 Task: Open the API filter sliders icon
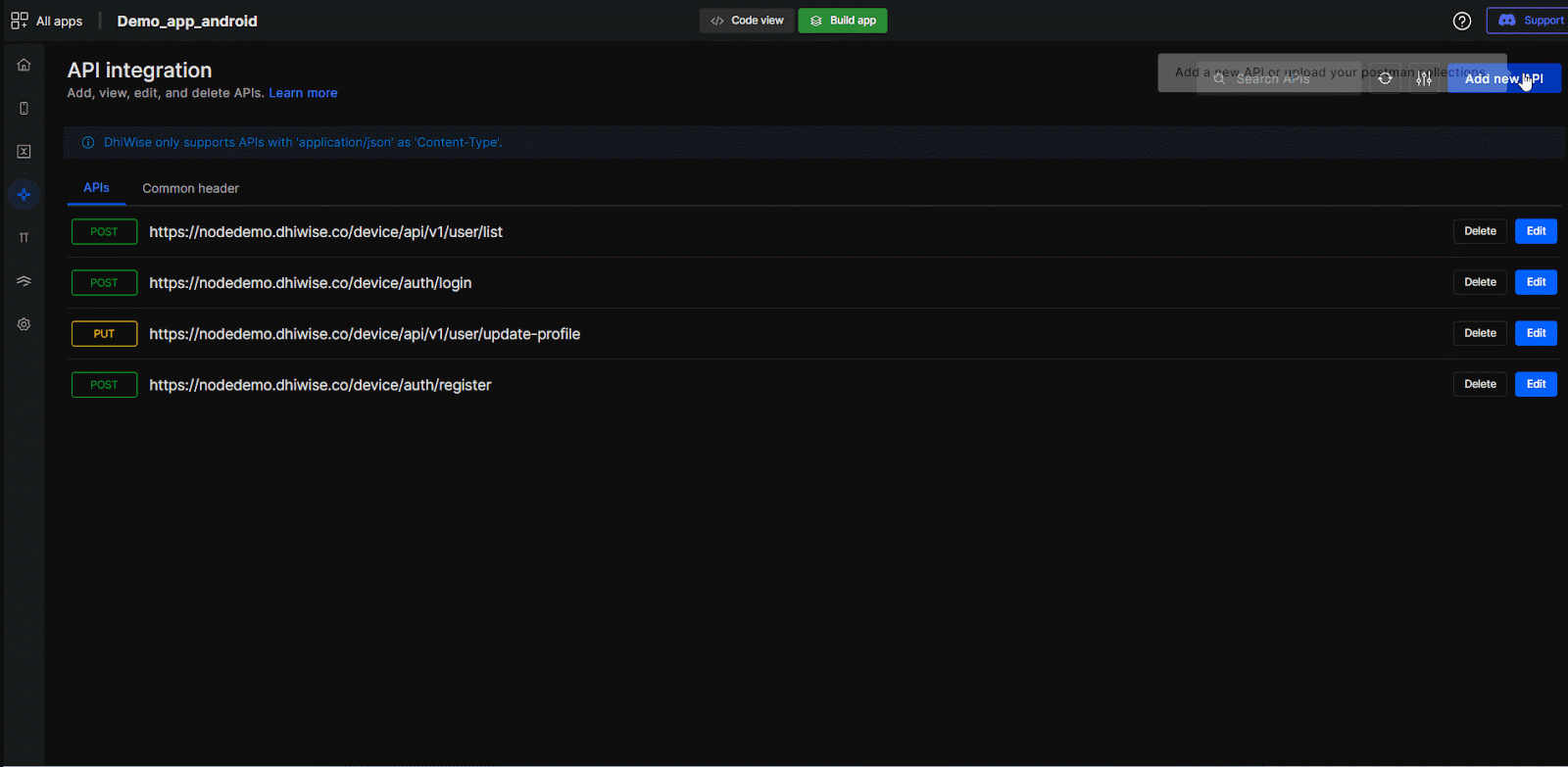tap(1424, 78)
